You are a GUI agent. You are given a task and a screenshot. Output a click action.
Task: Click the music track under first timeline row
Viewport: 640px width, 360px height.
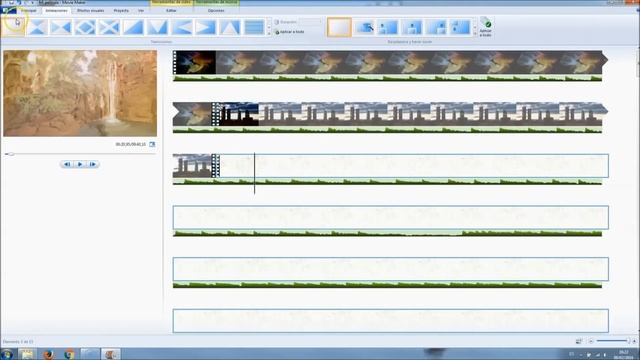[x=387, y=78]
